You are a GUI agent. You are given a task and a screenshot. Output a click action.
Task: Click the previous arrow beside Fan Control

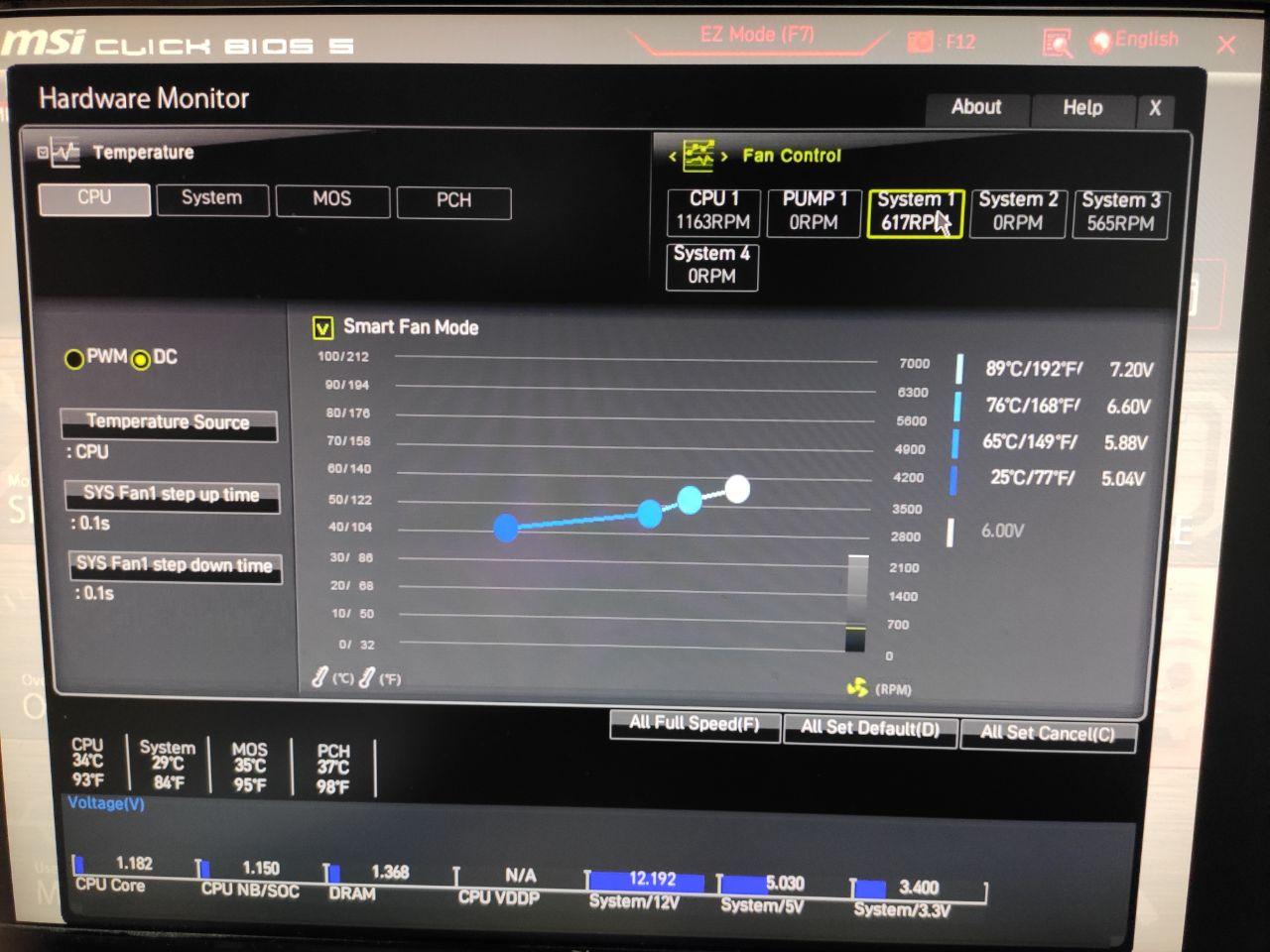tap(673, 157)
